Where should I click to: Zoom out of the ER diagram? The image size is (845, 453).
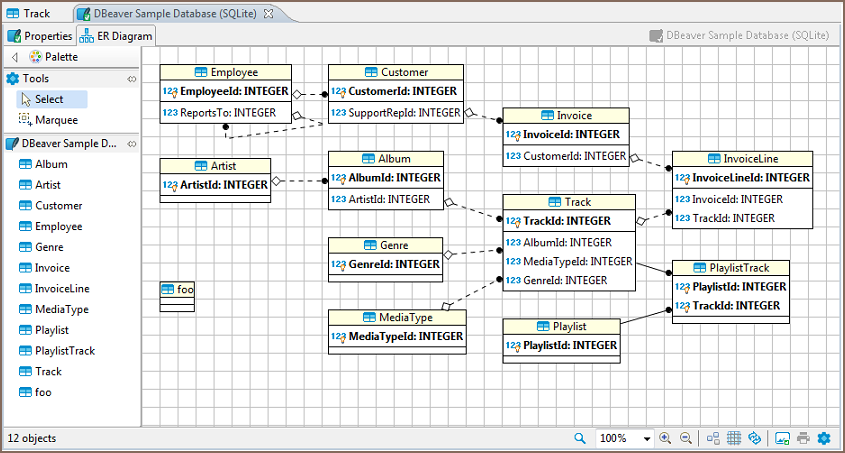pyautogui.click(x=686, y=438)
